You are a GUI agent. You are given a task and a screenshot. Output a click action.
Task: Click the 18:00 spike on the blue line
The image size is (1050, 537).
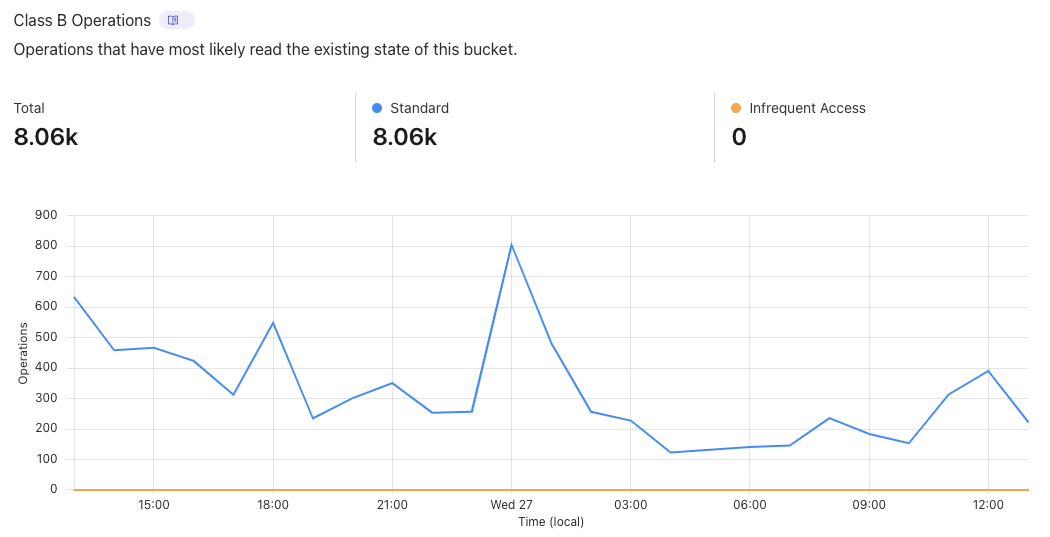coord(273,322)
